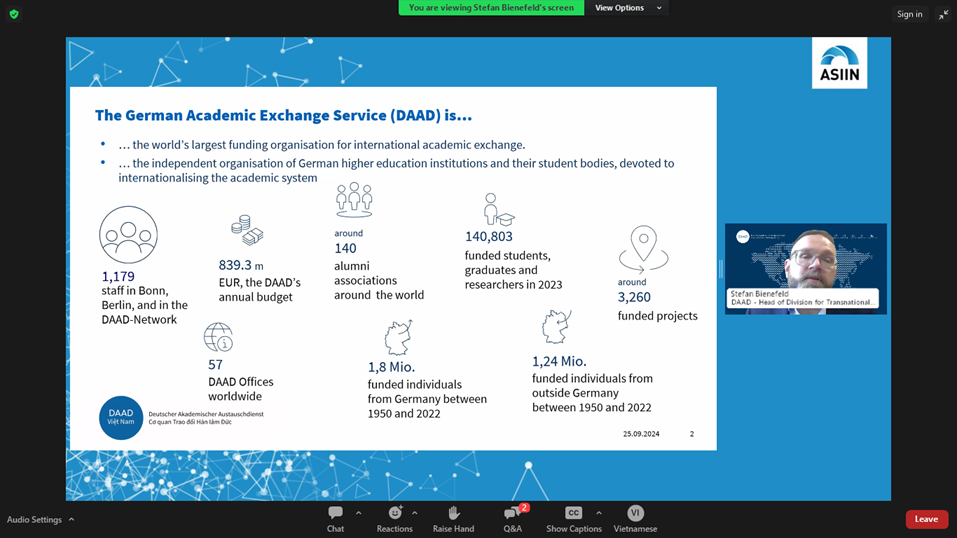Click the 'Stefan Bienefeld' name label
The image size is (957, 538).
coord(759,294)
